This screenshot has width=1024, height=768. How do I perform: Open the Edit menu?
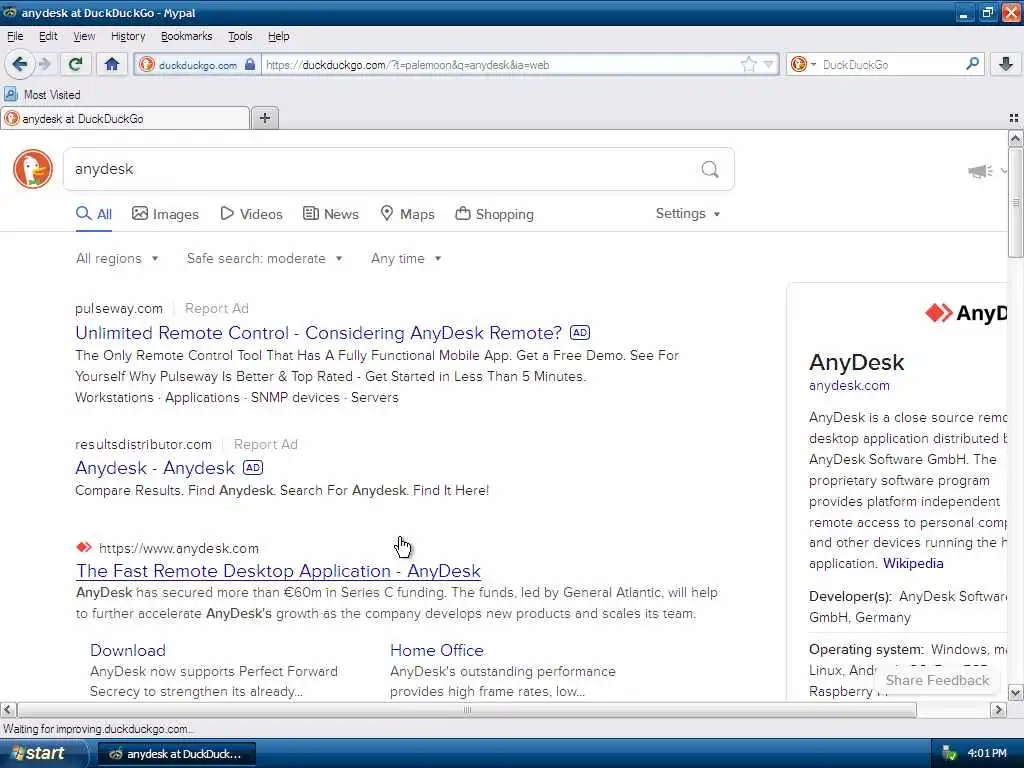(48, 36)
